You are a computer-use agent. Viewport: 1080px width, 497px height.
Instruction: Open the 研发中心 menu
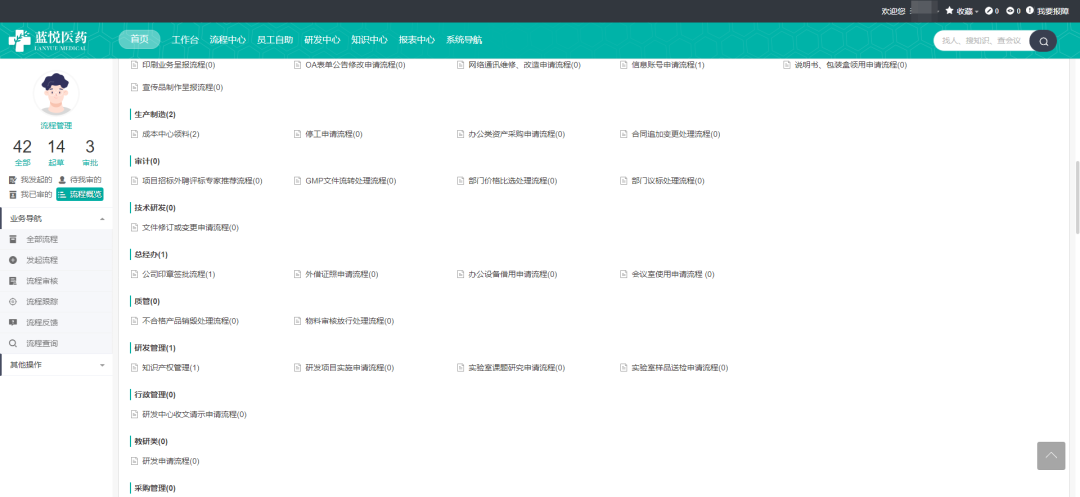[x=322, y=40]
